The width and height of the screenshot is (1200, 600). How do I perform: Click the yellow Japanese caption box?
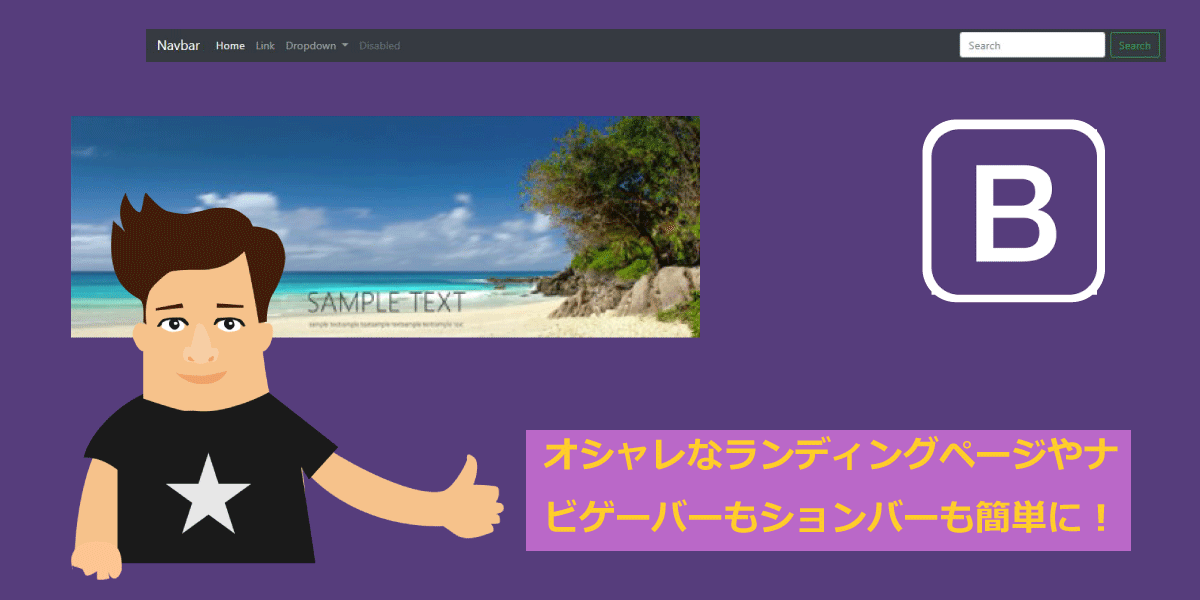coord(828,490)
